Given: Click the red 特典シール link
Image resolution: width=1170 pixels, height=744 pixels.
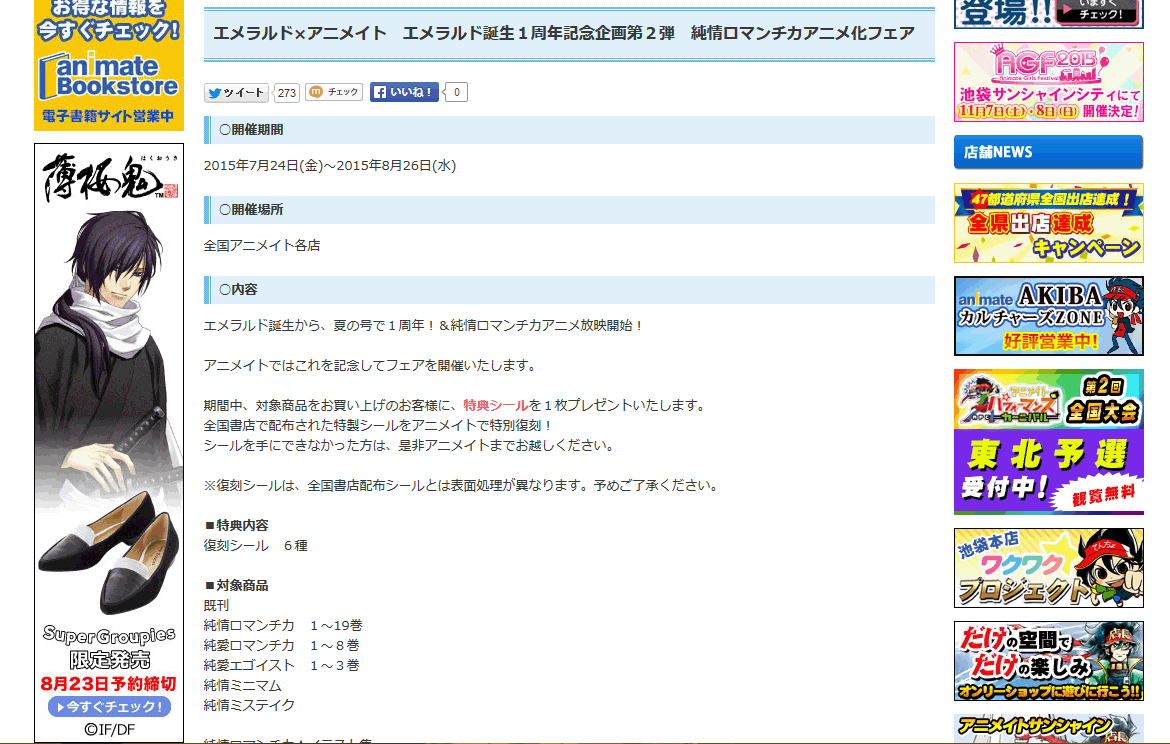Looking at the screenshot, I should [495, 405].
